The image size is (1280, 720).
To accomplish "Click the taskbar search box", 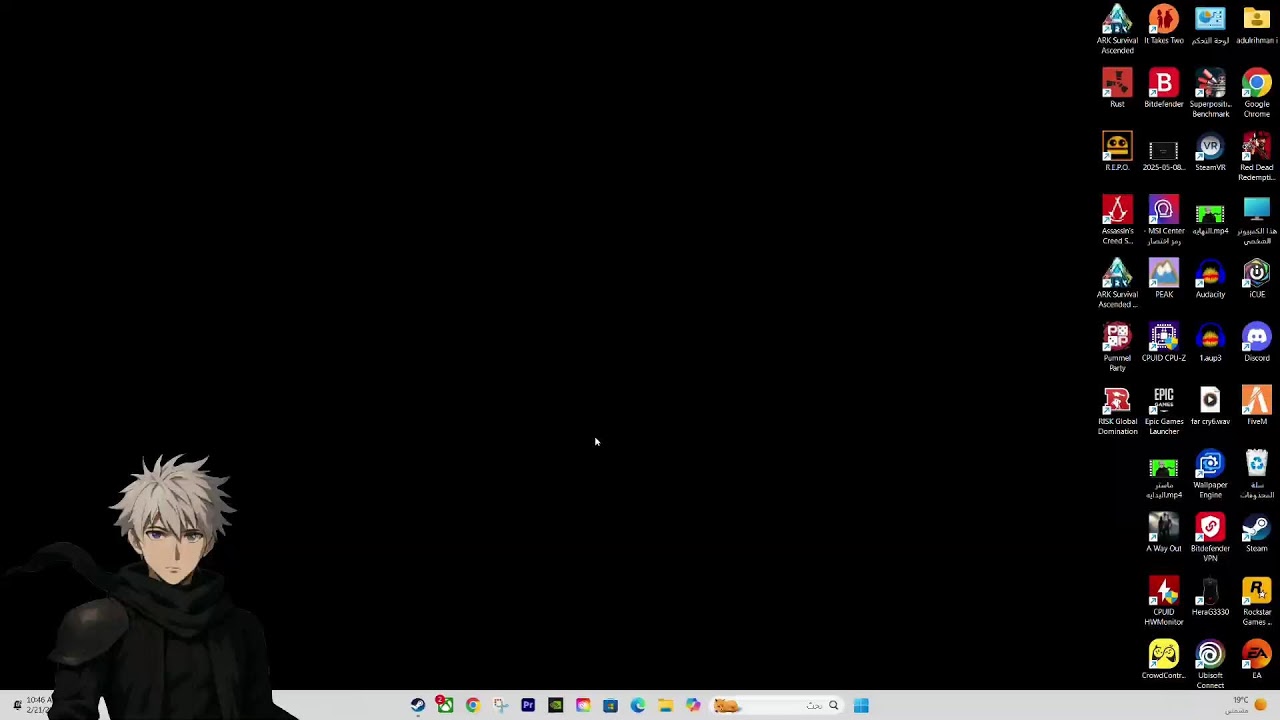I will [x=777, y=705].
